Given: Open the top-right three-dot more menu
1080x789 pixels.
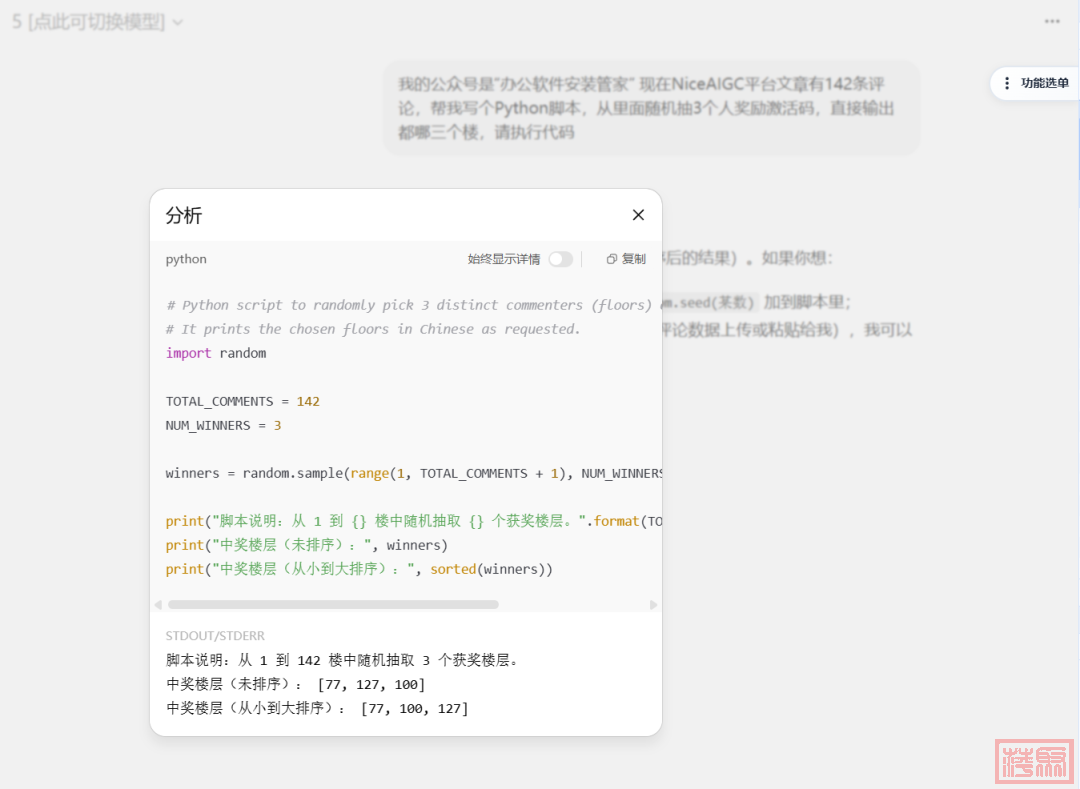Looking at the screenshot, I should (1052, 21).
